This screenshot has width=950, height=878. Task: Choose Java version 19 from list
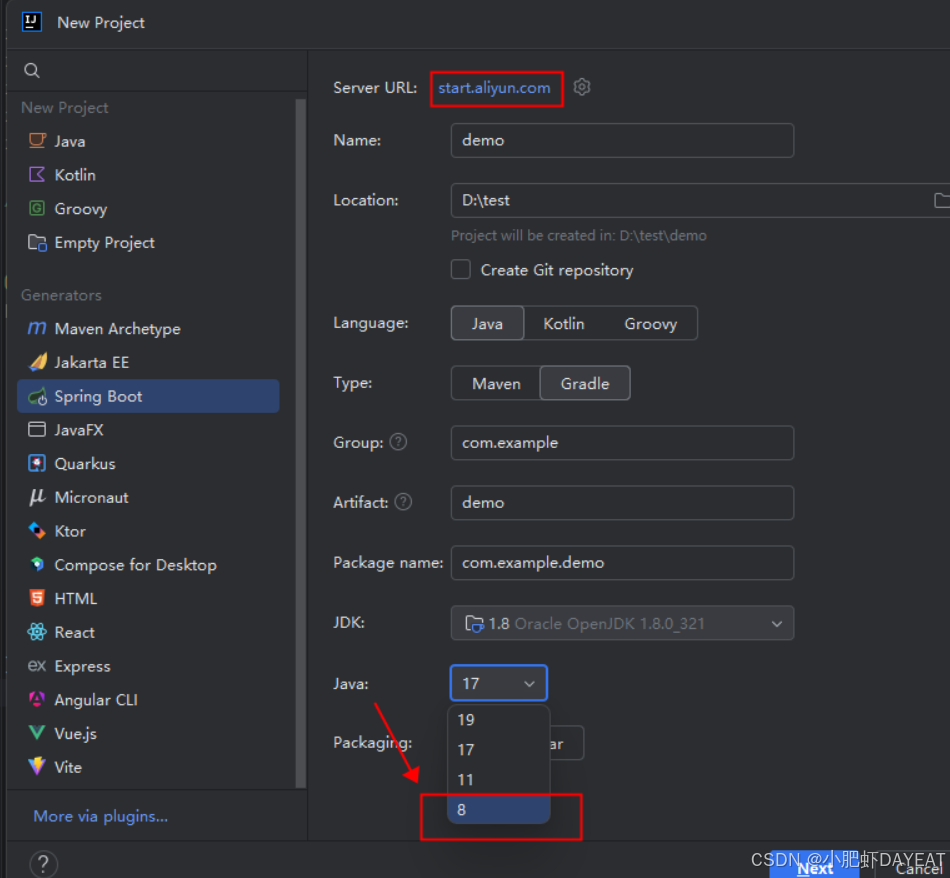pyautogui.click(x=498, y=720)
